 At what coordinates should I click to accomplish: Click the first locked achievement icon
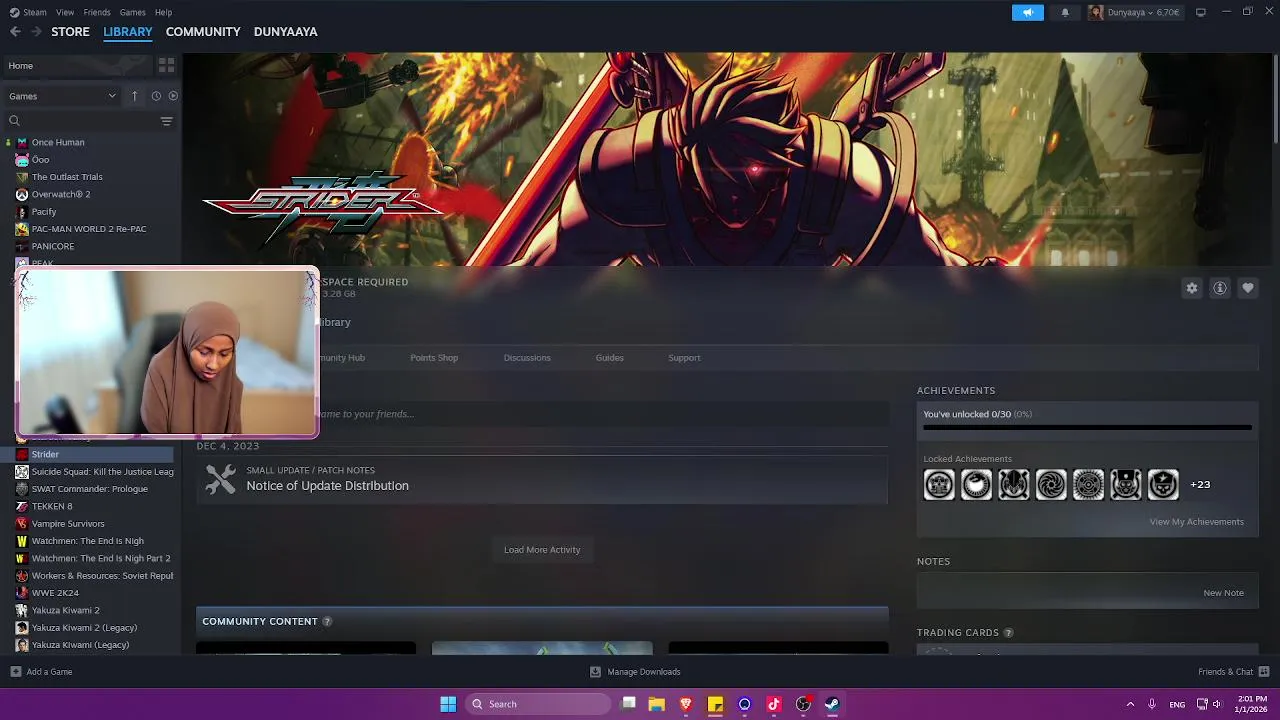click(x=939, y=485)
